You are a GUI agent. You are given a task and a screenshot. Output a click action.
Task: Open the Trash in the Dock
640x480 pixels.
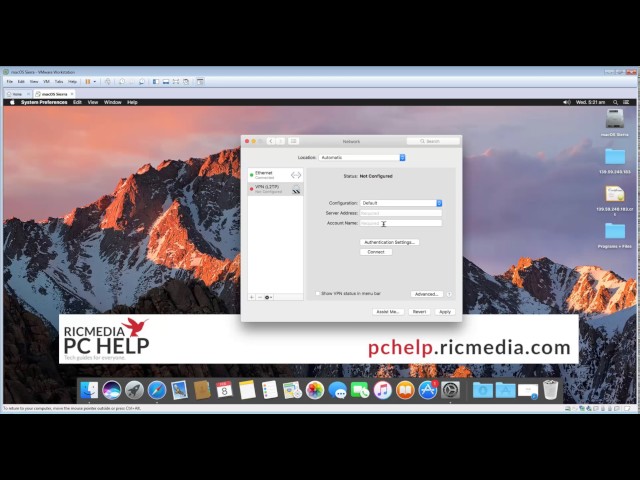click(550, 390)
